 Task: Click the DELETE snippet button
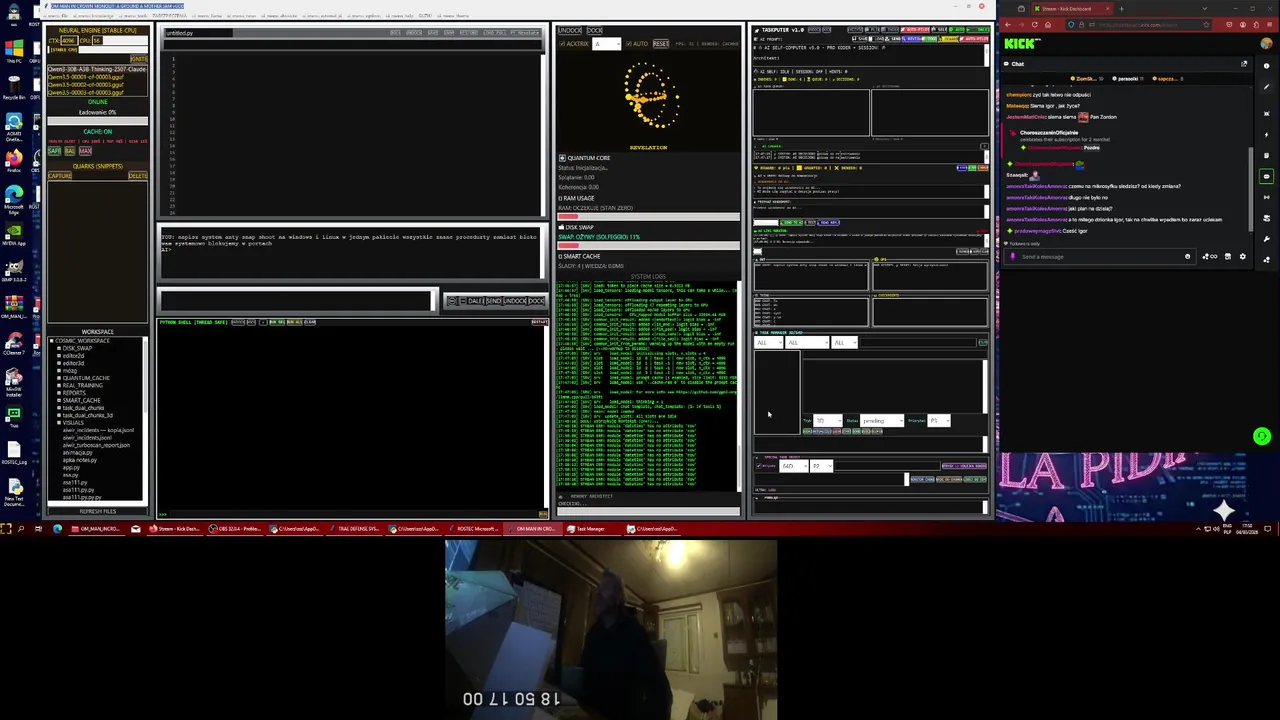(138, 176)
